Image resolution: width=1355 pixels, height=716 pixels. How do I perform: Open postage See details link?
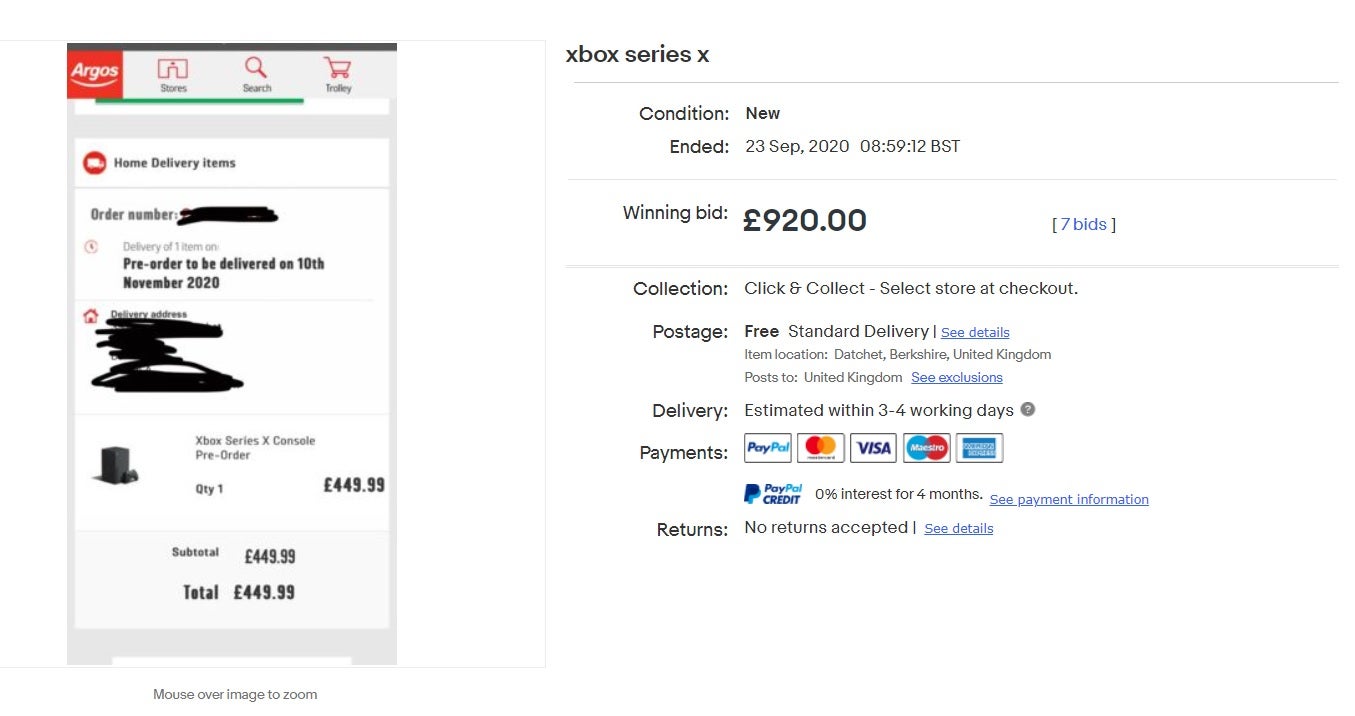pos(975,332)
